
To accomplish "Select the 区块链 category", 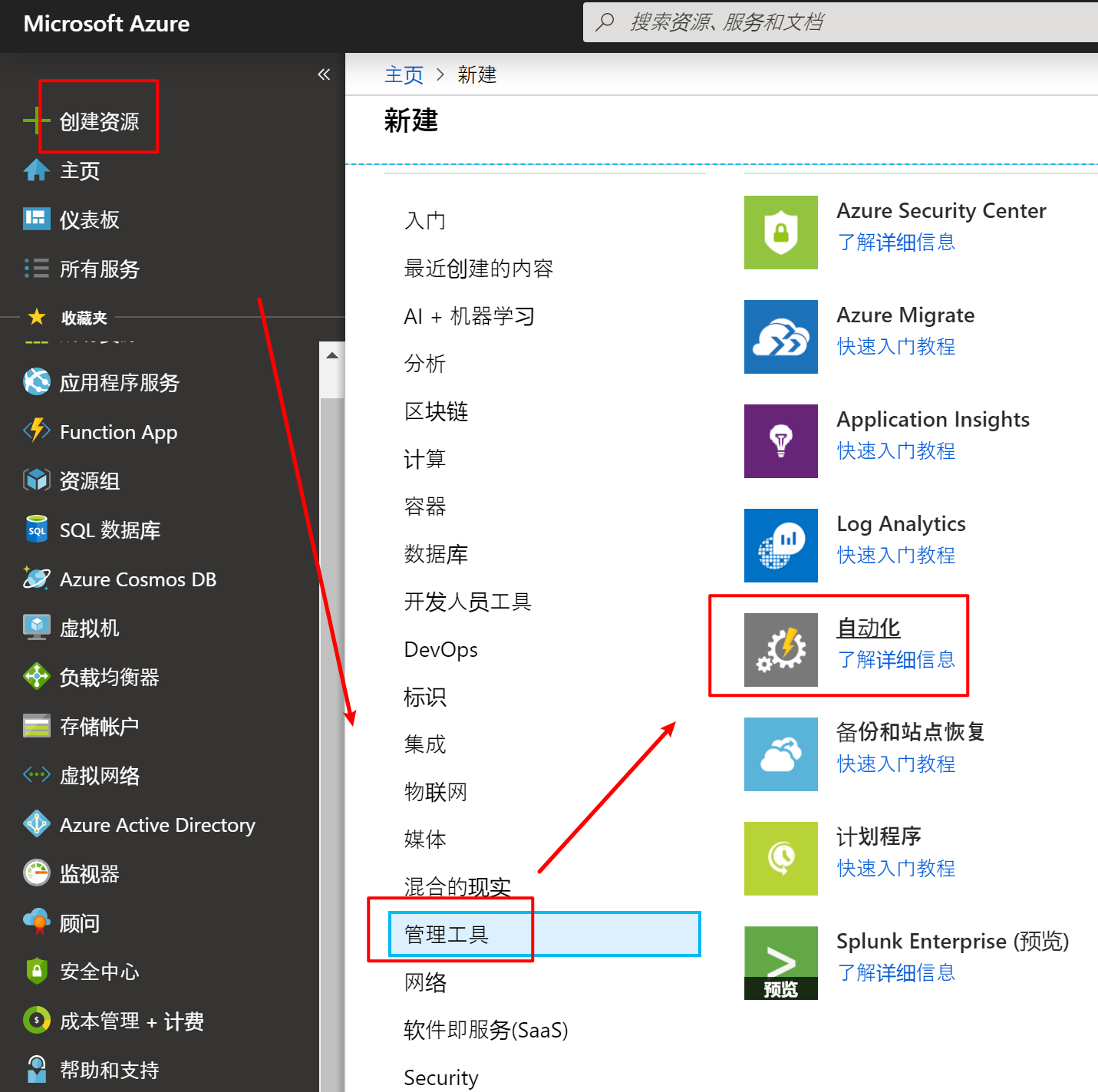I will pos(436,411).
